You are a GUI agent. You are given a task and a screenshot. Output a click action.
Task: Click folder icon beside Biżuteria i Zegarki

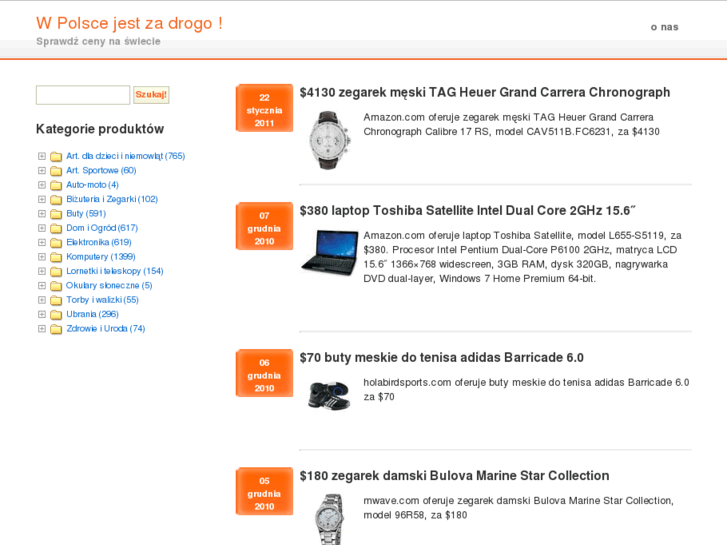coord(56,199)
